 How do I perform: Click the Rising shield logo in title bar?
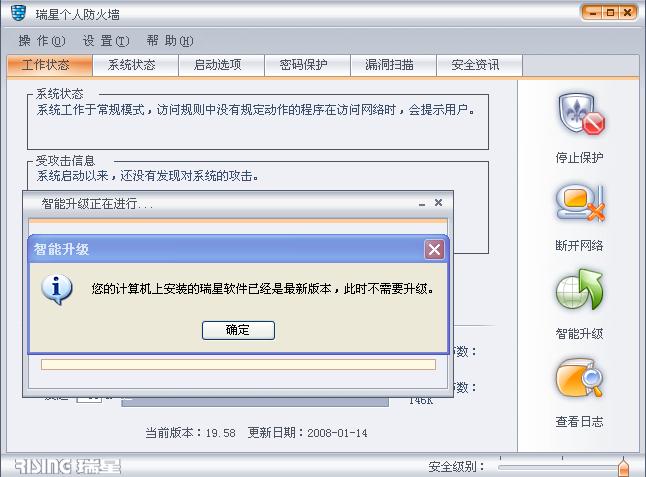pyautogui.click(x=18, y=14)
